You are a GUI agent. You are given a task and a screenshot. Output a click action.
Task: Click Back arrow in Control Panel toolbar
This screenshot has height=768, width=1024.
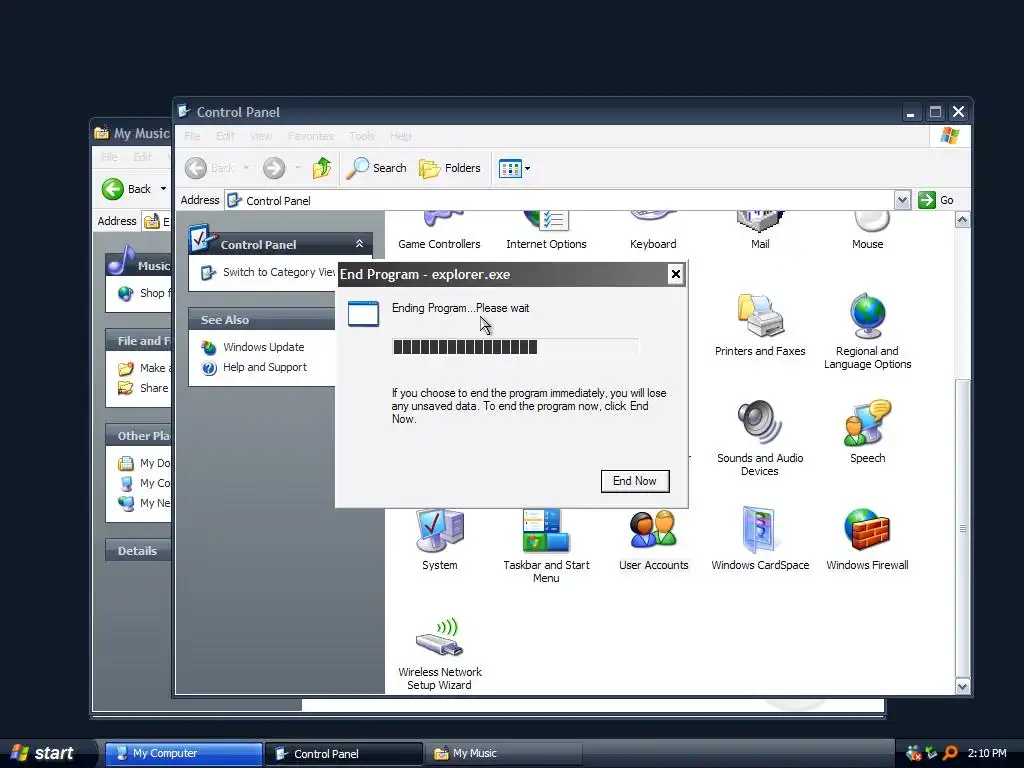pyautogui.click(x=209, y=168)
